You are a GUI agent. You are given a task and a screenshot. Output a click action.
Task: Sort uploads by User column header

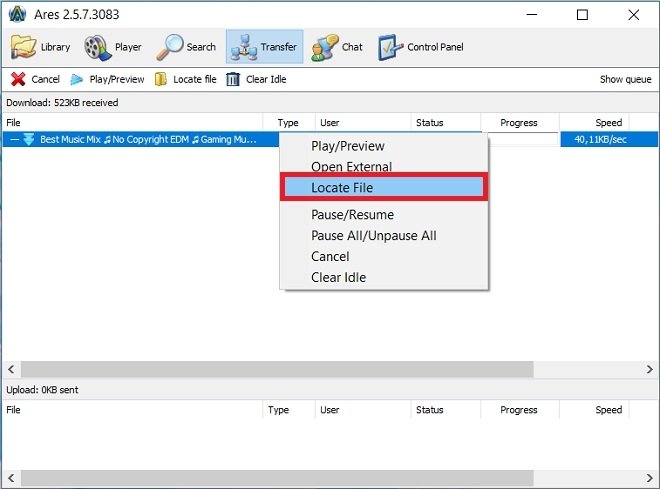(363, 409)
